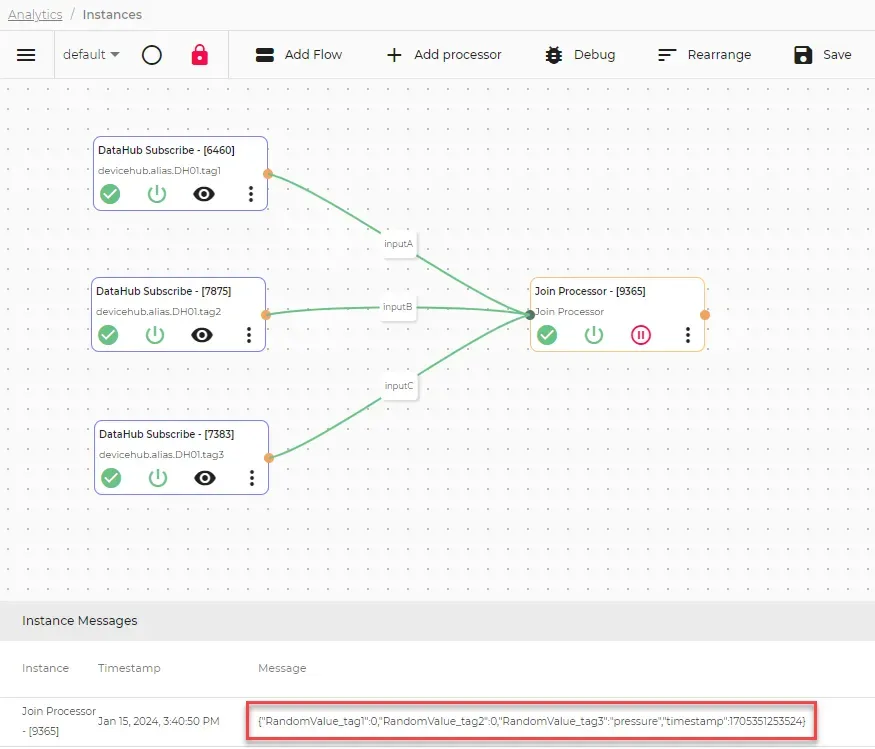Click green check status on DataHub Subscribe [7383]

pos(111,478)
